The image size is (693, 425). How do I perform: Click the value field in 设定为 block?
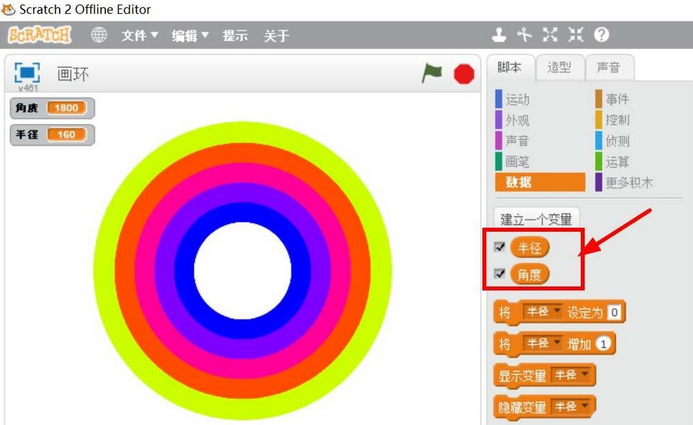[616, 313]
